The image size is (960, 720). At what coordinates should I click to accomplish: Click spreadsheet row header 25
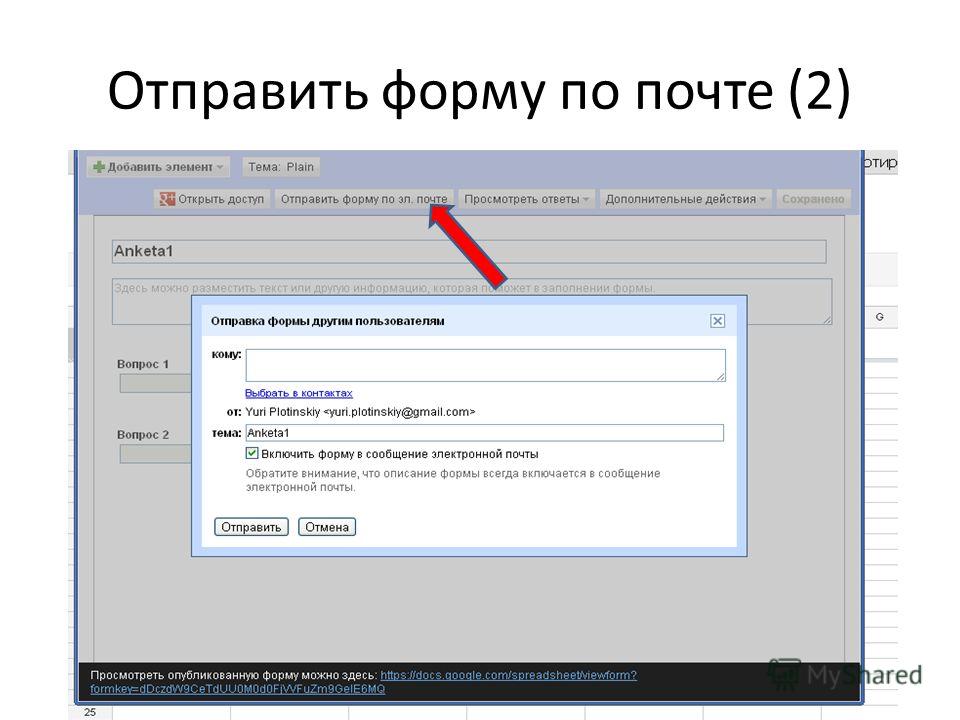[90, 712]
